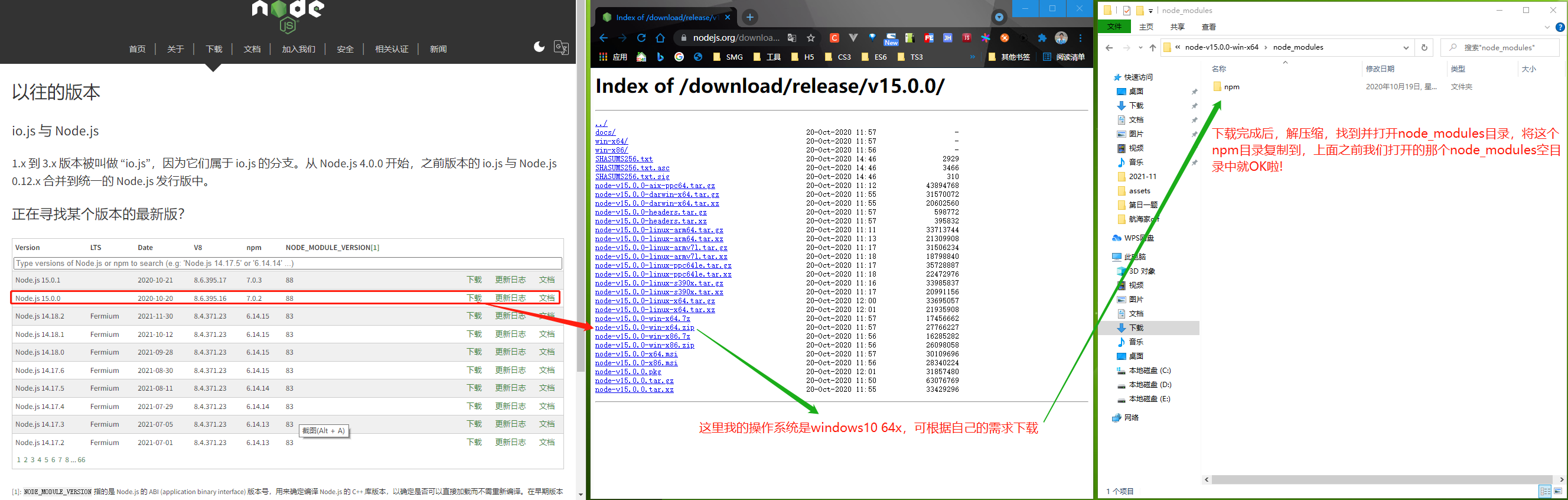
Task: Open Chrome three-dot menu
Action: [1080, 38]
